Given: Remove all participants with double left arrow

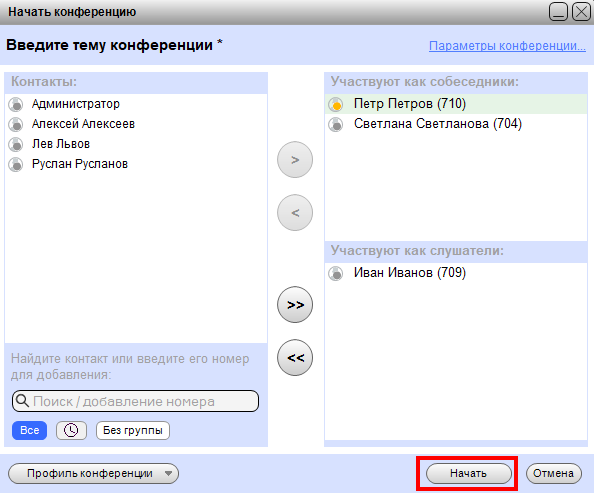Looking at the screenshot, I should tap(295, 358).
